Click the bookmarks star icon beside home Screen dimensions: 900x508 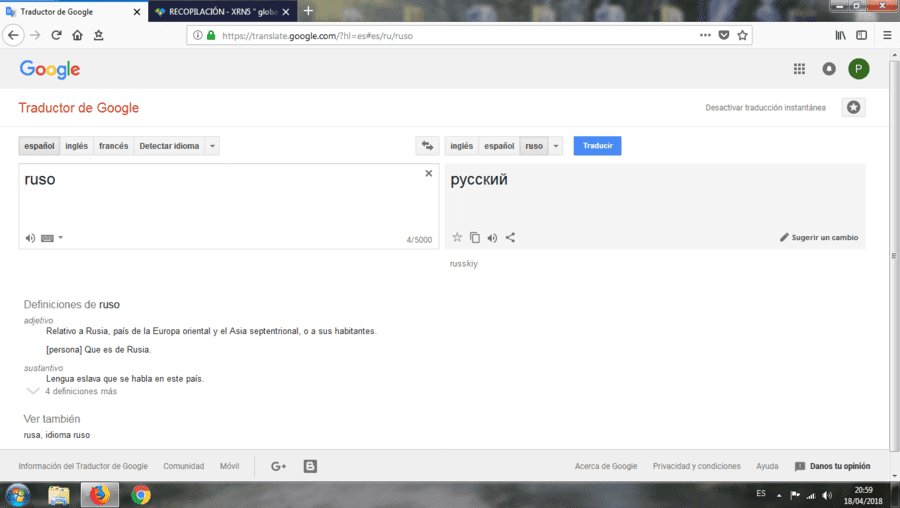coord(99,36)
